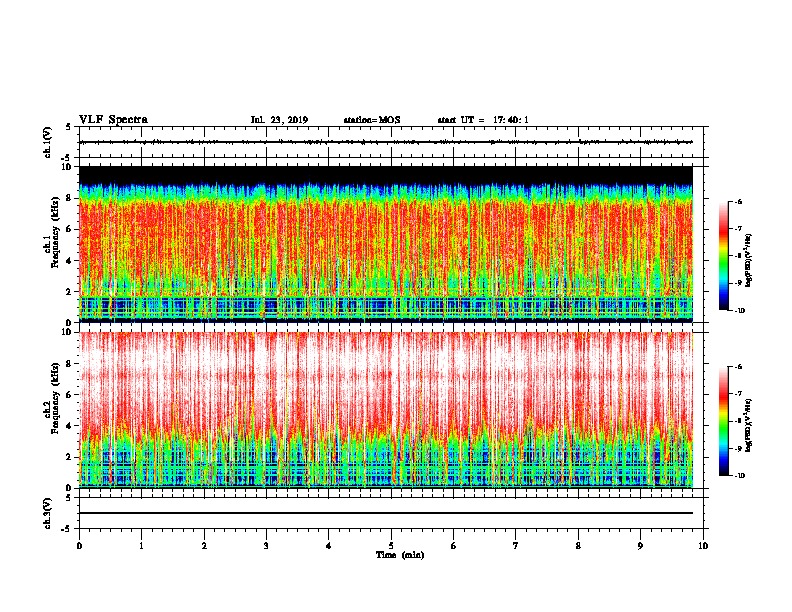
Task: Click inside the ch.1 spectrogram panel
Action: 386,244
